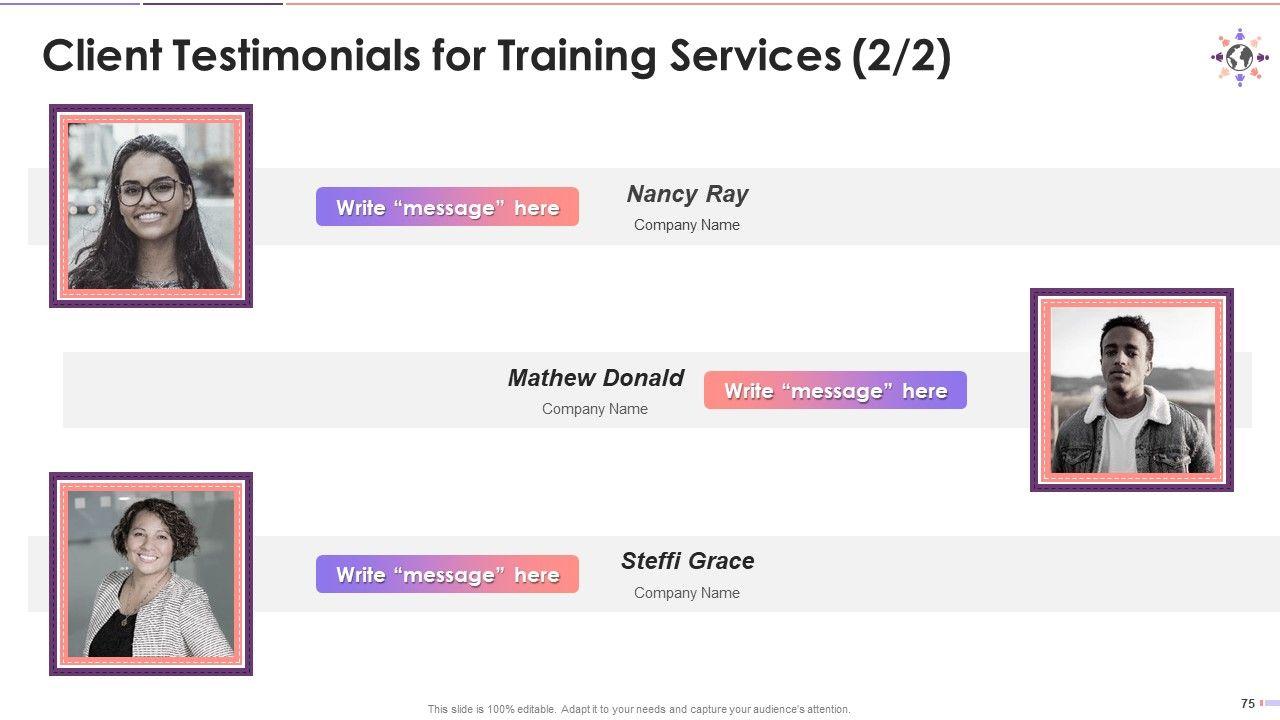The width and height of the screenshot is (1280, 720).
Task: Click the slide number 75
Action: tap(1248, 704)
